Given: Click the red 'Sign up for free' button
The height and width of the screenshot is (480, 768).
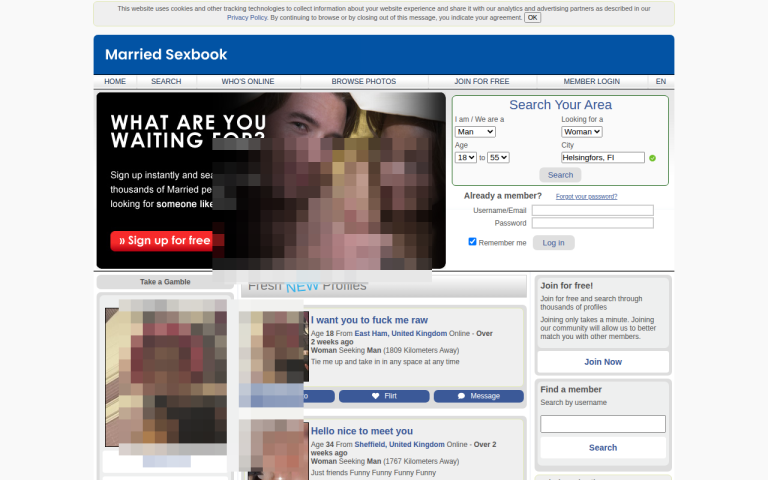Looking at the screenshot, I should [166, 240].
